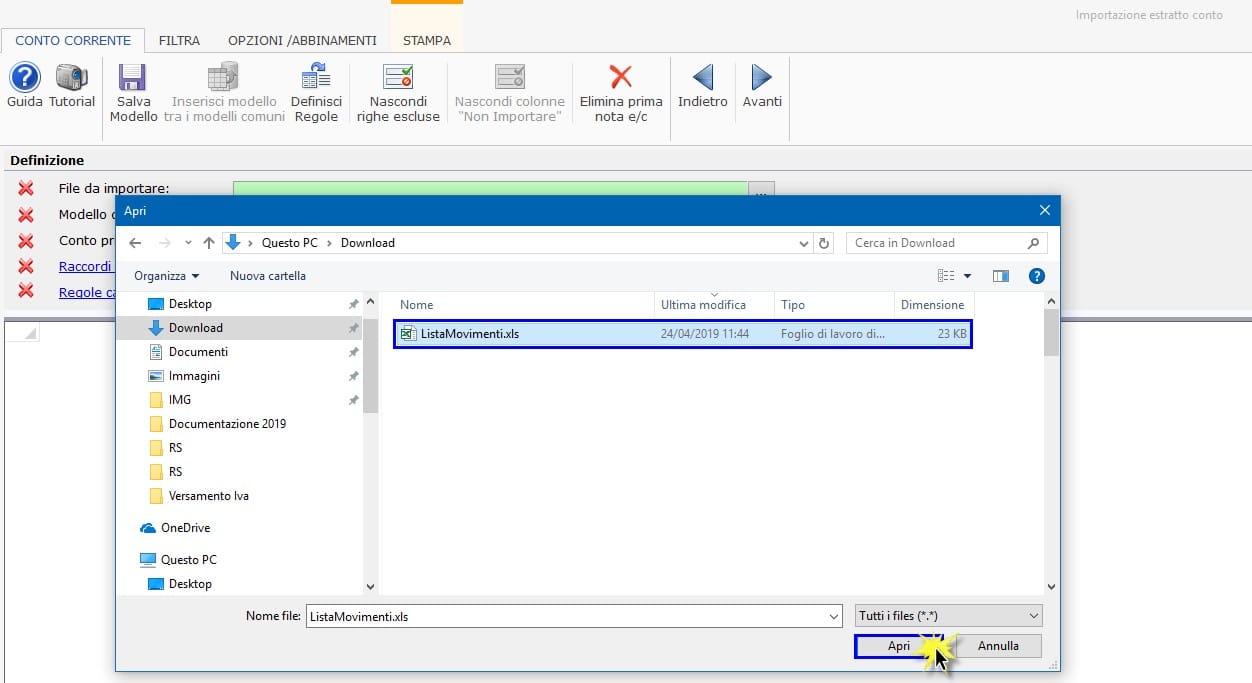The image size is (1252, 683).
Task: Click the Salva Modello save icon
Action: (133, 78)
